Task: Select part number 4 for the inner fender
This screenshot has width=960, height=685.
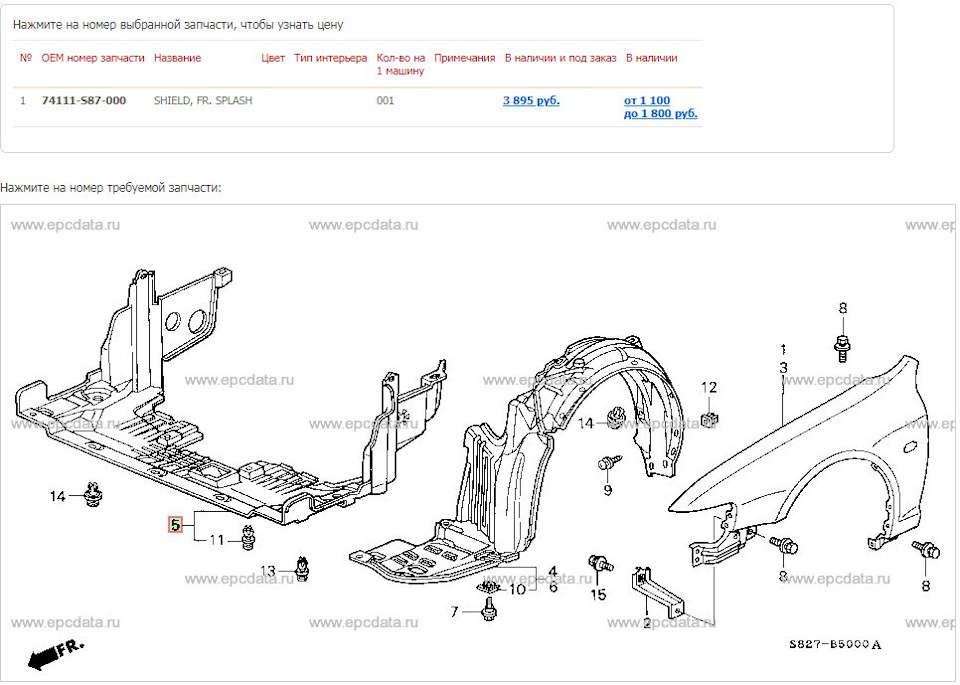Action: 553,573
